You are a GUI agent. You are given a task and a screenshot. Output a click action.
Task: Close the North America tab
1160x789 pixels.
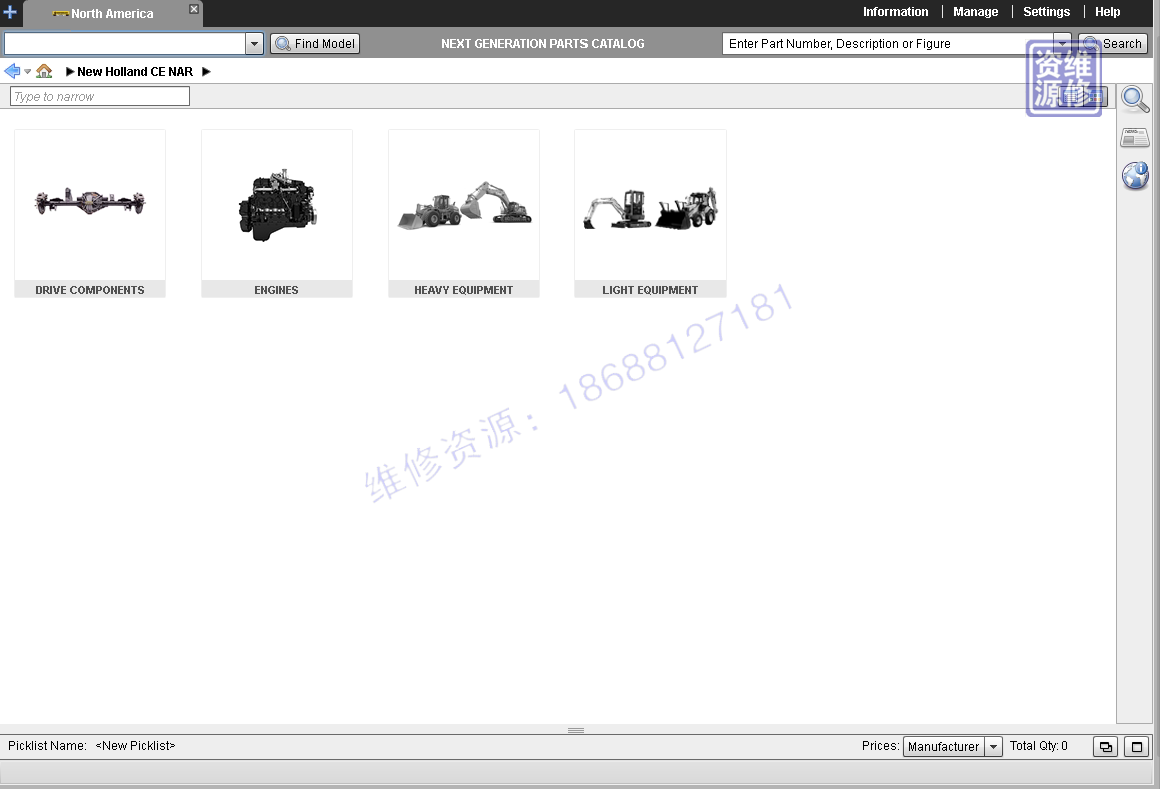tap(194, 10)
